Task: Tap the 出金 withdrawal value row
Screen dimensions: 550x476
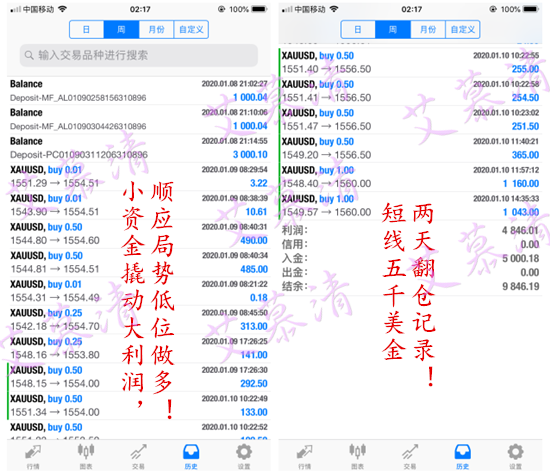Action: tap(410, 273)
